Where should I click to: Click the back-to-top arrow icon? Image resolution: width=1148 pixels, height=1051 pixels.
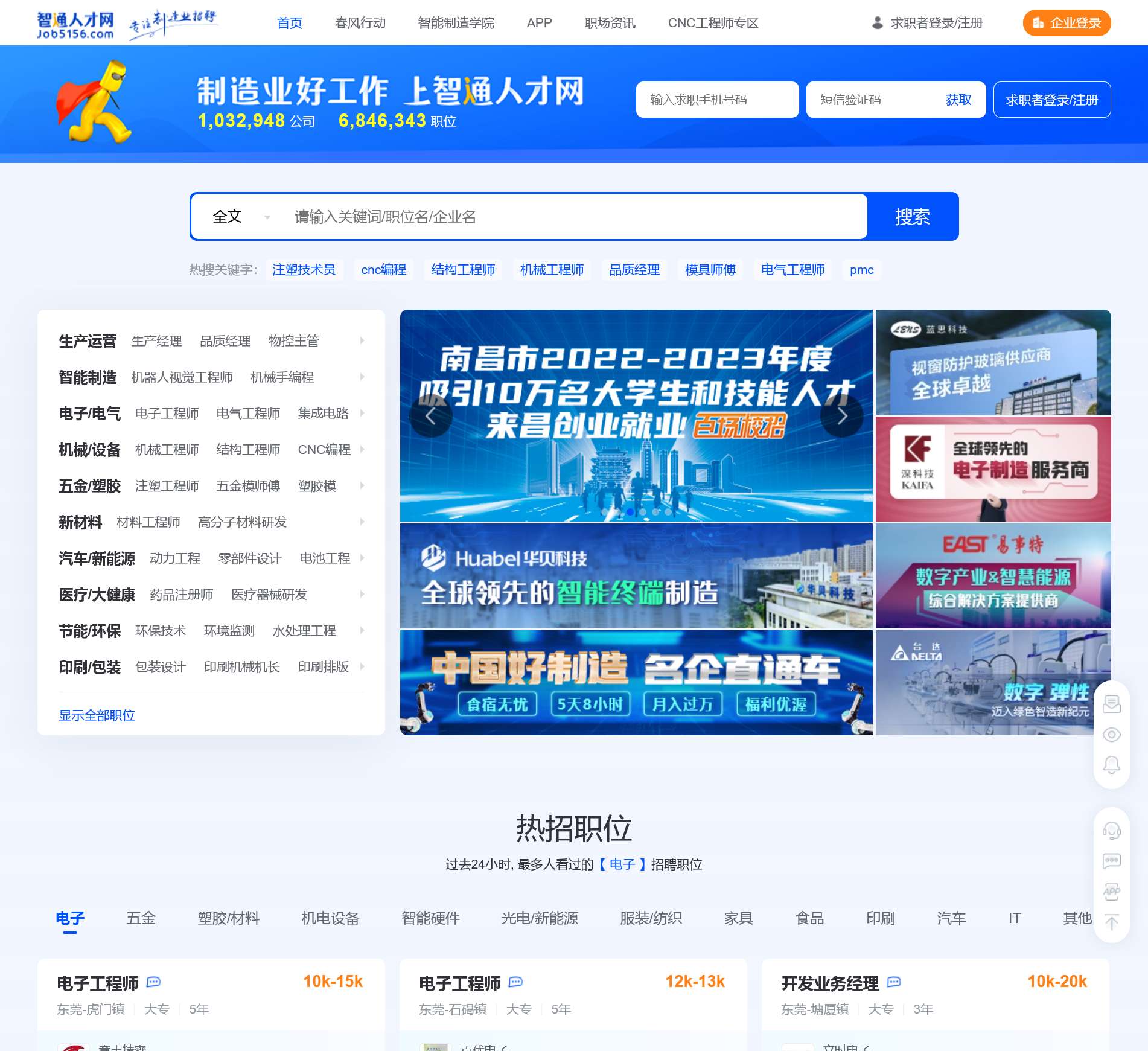coord(1112,922)
